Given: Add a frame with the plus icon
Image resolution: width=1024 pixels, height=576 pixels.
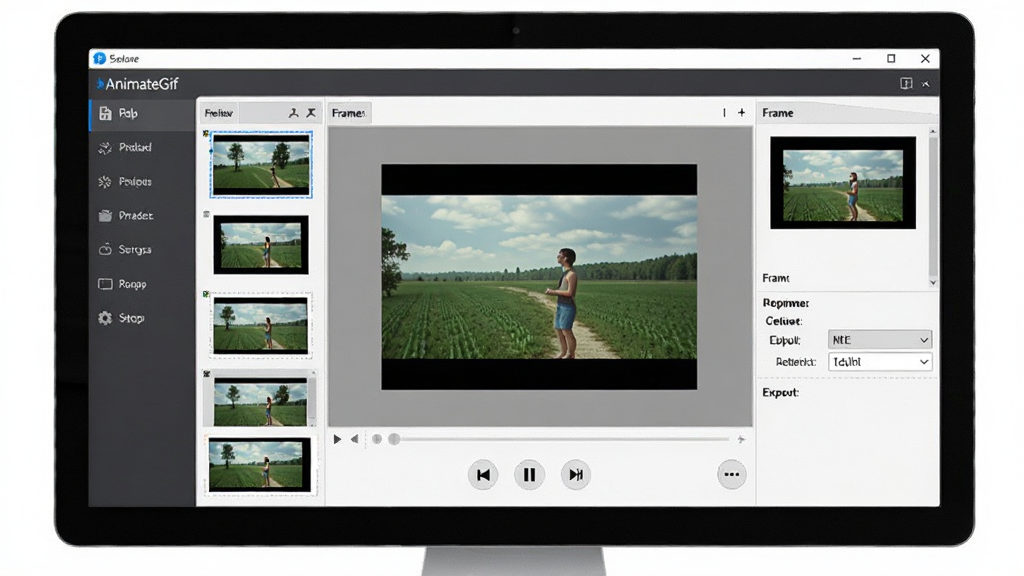Looking at the screenshot, I should click(x=741, y=112).
